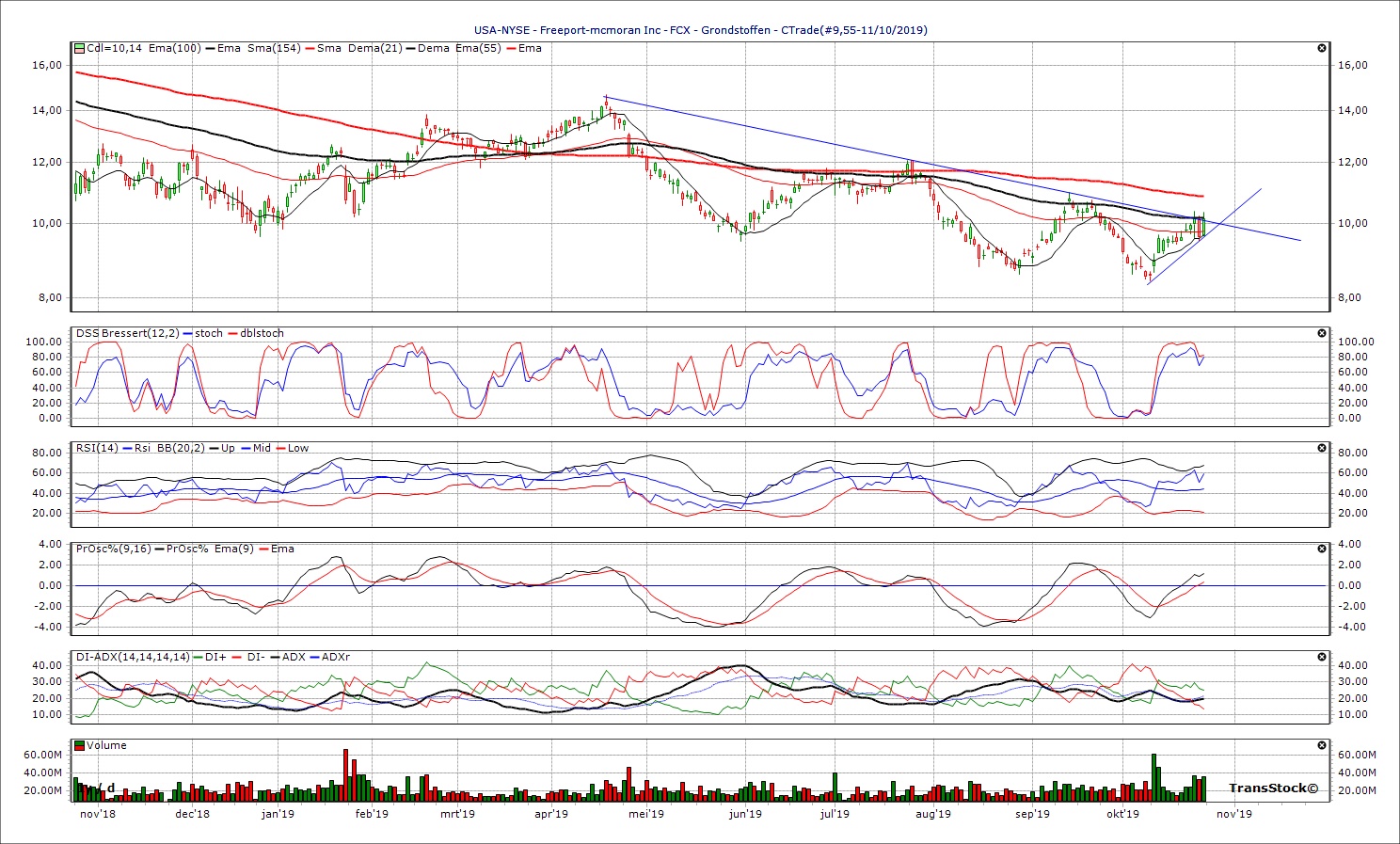Click the mei'19 date axis label
This screenshot has height=844, width=1400.
click(646, 814)
